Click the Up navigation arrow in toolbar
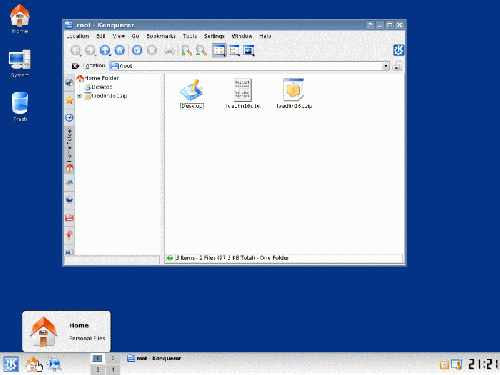The image size is (500, 375). [x=105, y=51]
